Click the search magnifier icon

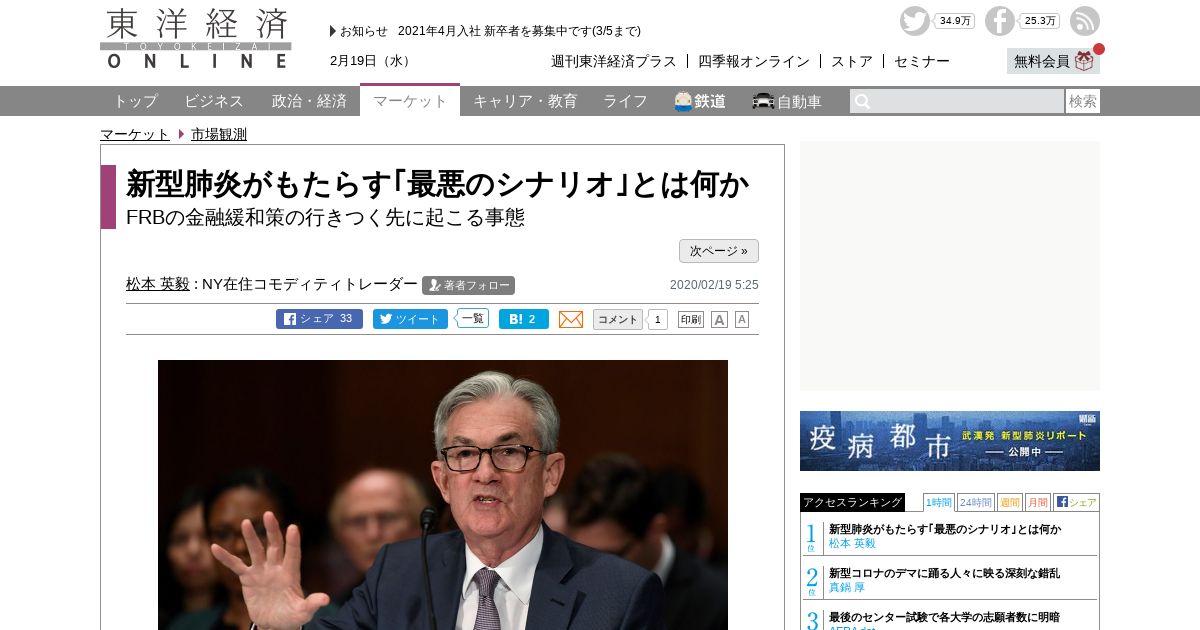click(x=862, y=101)
